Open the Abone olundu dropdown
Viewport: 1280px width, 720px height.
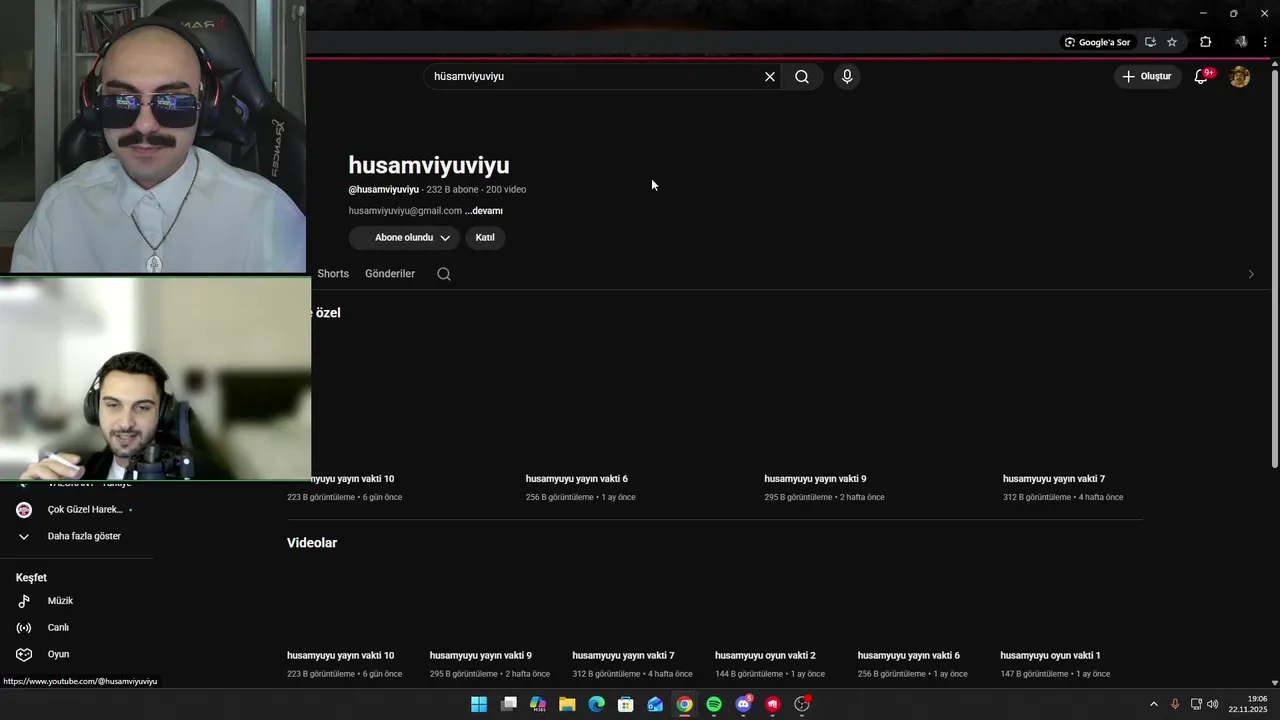point(404,238)
